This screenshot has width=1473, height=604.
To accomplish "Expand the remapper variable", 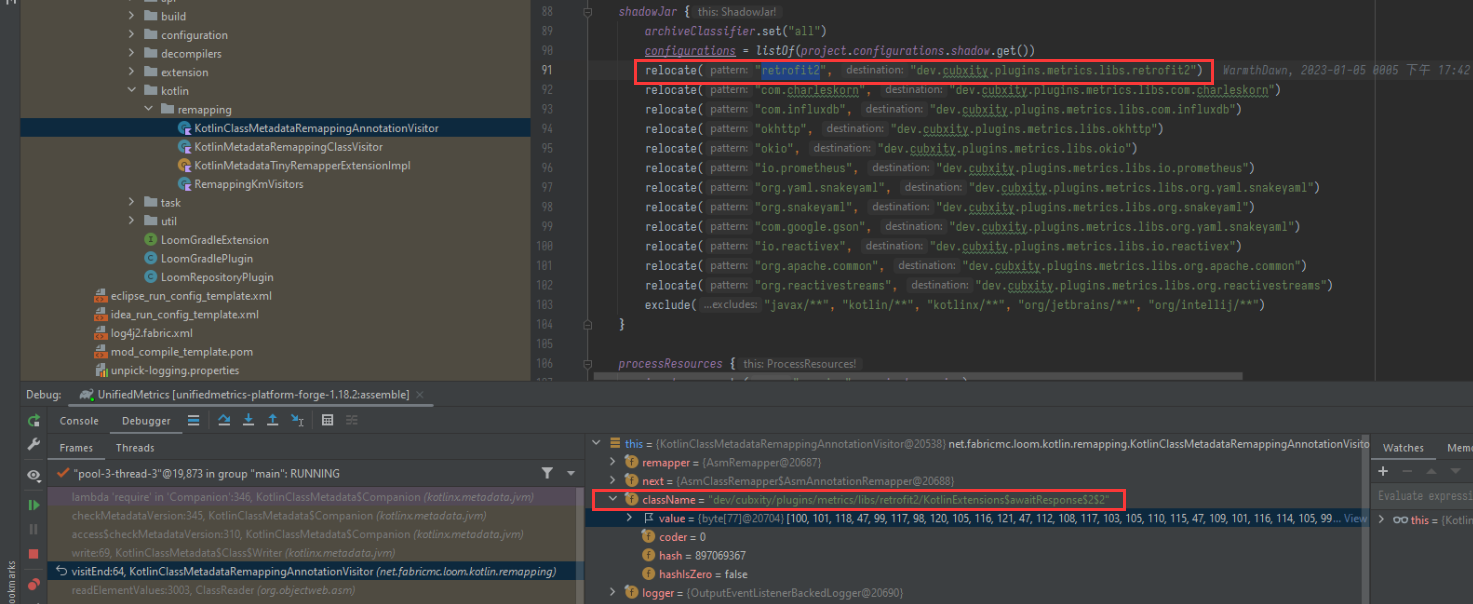I will 613,461.
